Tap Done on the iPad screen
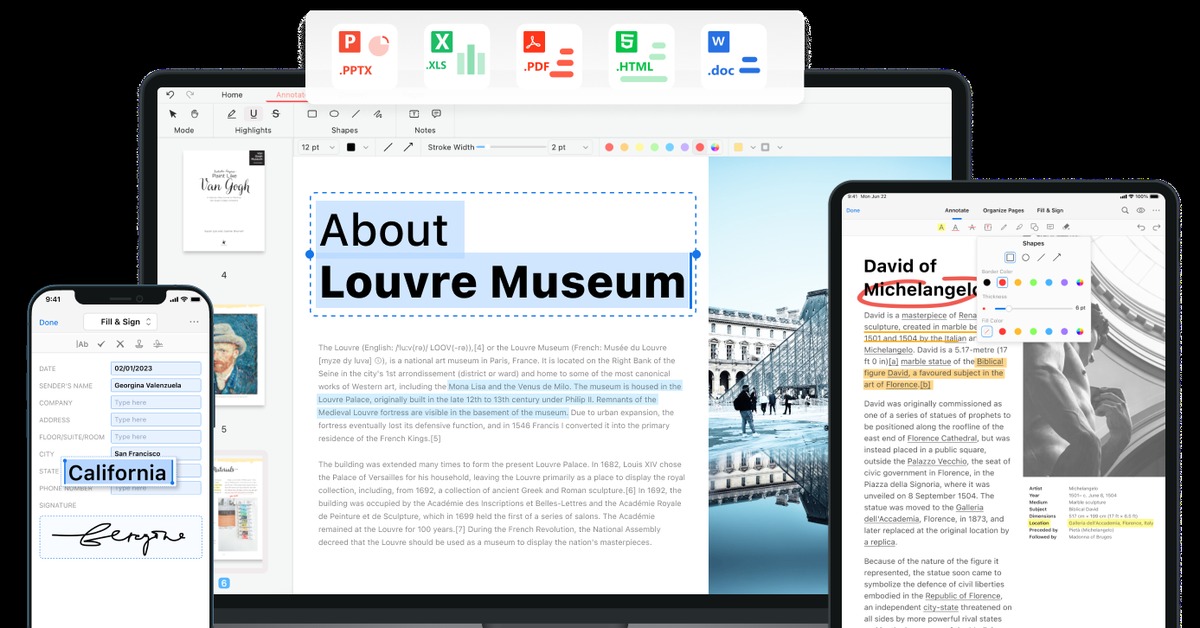Screen dimensions: 1200x628 (x=853, y=210)
